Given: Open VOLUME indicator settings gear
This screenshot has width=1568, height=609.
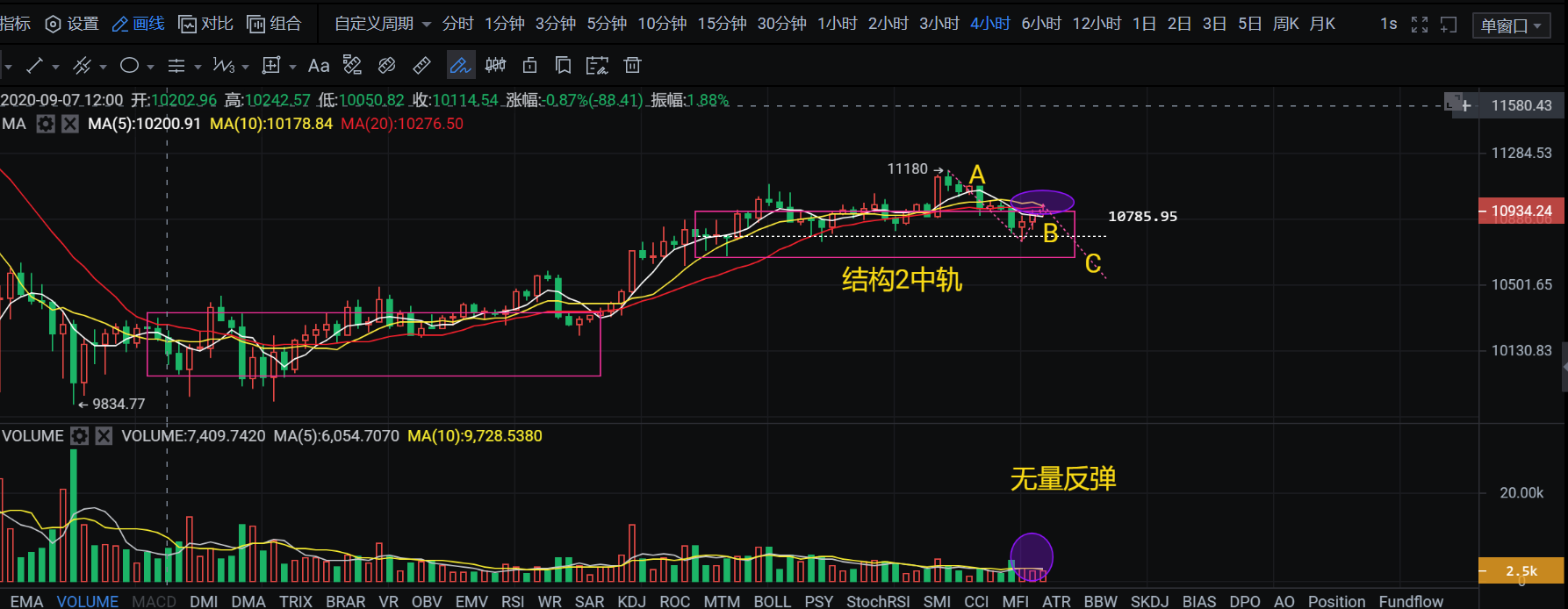Looking at the screenshot, I should (79, 436).
